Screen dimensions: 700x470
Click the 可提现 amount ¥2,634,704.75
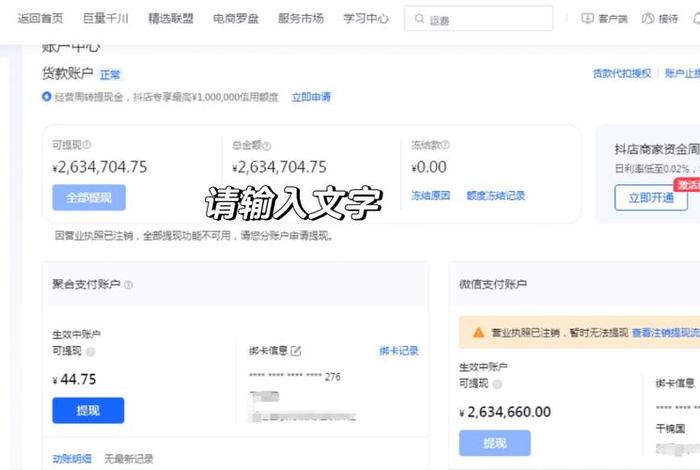pyautogui.click(x=100, y=167)
